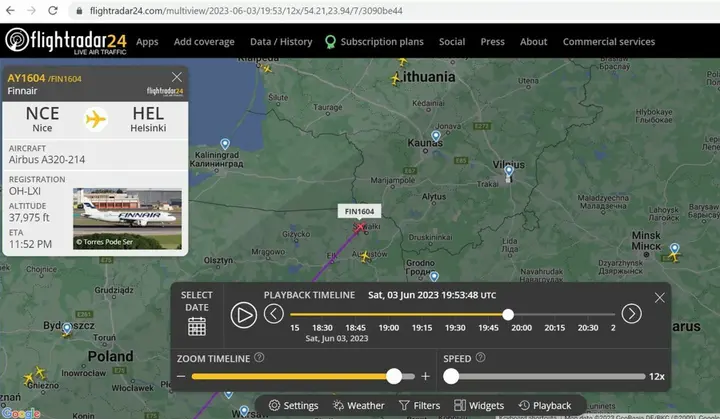Click the yellow plane icon between NCE and HEL
The width and height of the screenshot is (720, 419).
96,119
